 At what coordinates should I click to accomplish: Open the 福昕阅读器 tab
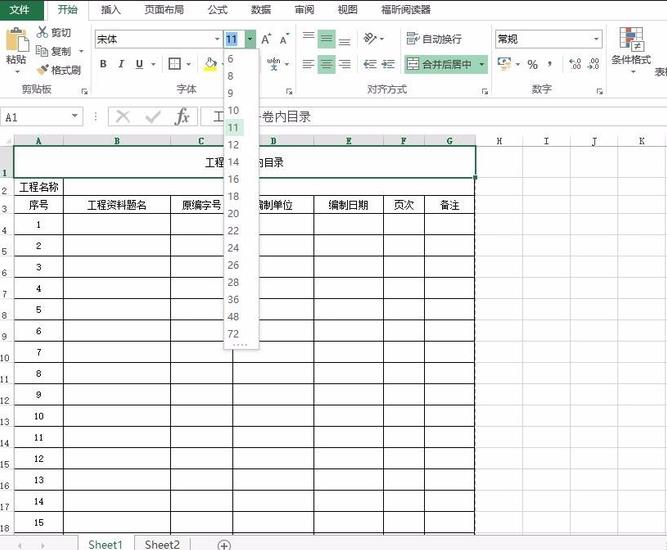[406, 10]
